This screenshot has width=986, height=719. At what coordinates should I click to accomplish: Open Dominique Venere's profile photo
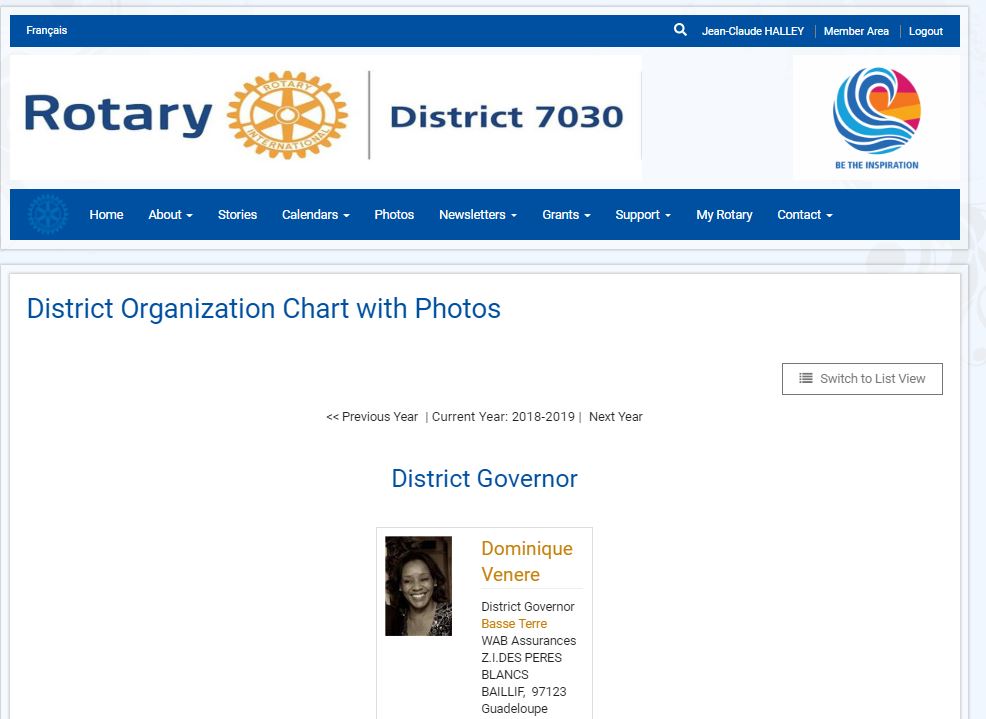coord(418,586)
